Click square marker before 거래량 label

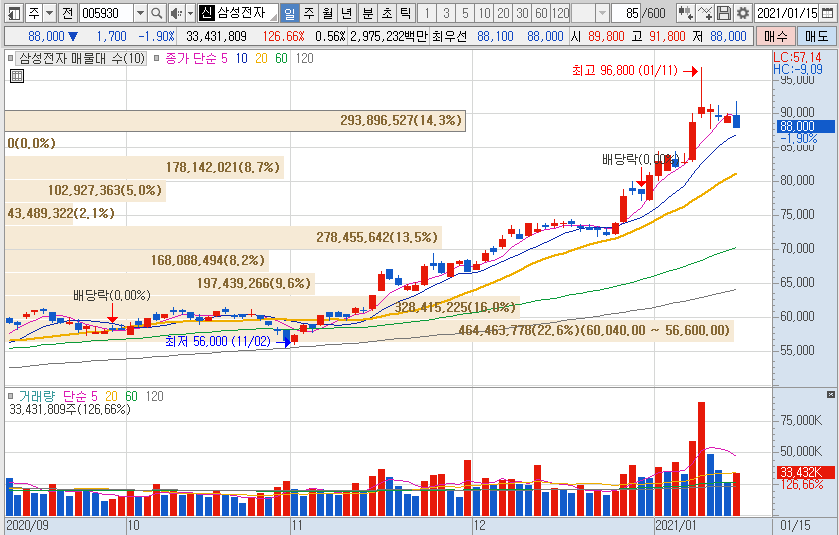pyautogui.click(x=10, y=396)
